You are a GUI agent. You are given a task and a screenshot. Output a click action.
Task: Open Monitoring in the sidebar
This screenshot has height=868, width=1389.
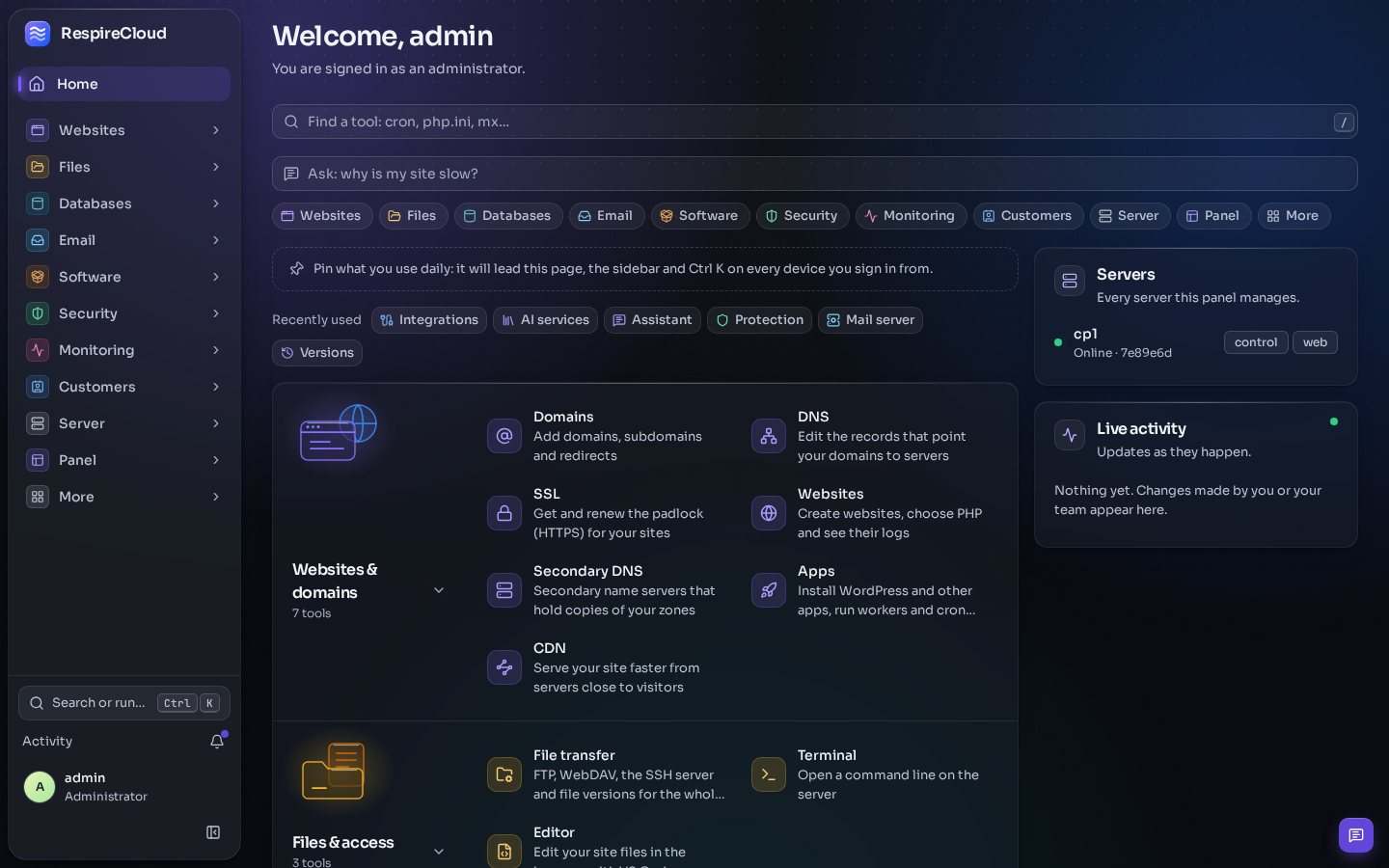point(124,350)
